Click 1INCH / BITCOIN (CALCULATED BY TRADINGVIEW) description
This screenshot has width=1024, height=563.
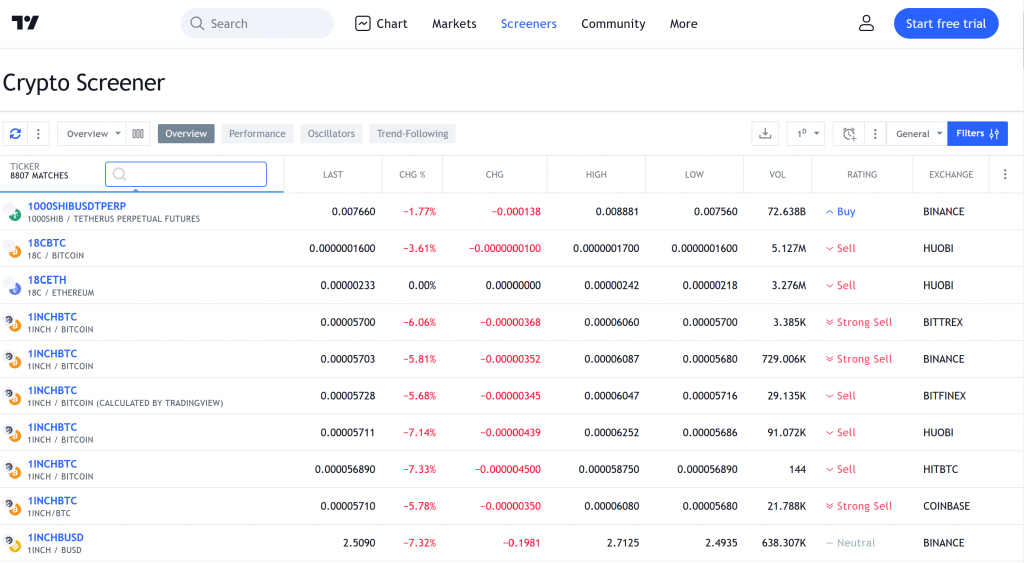125,403
